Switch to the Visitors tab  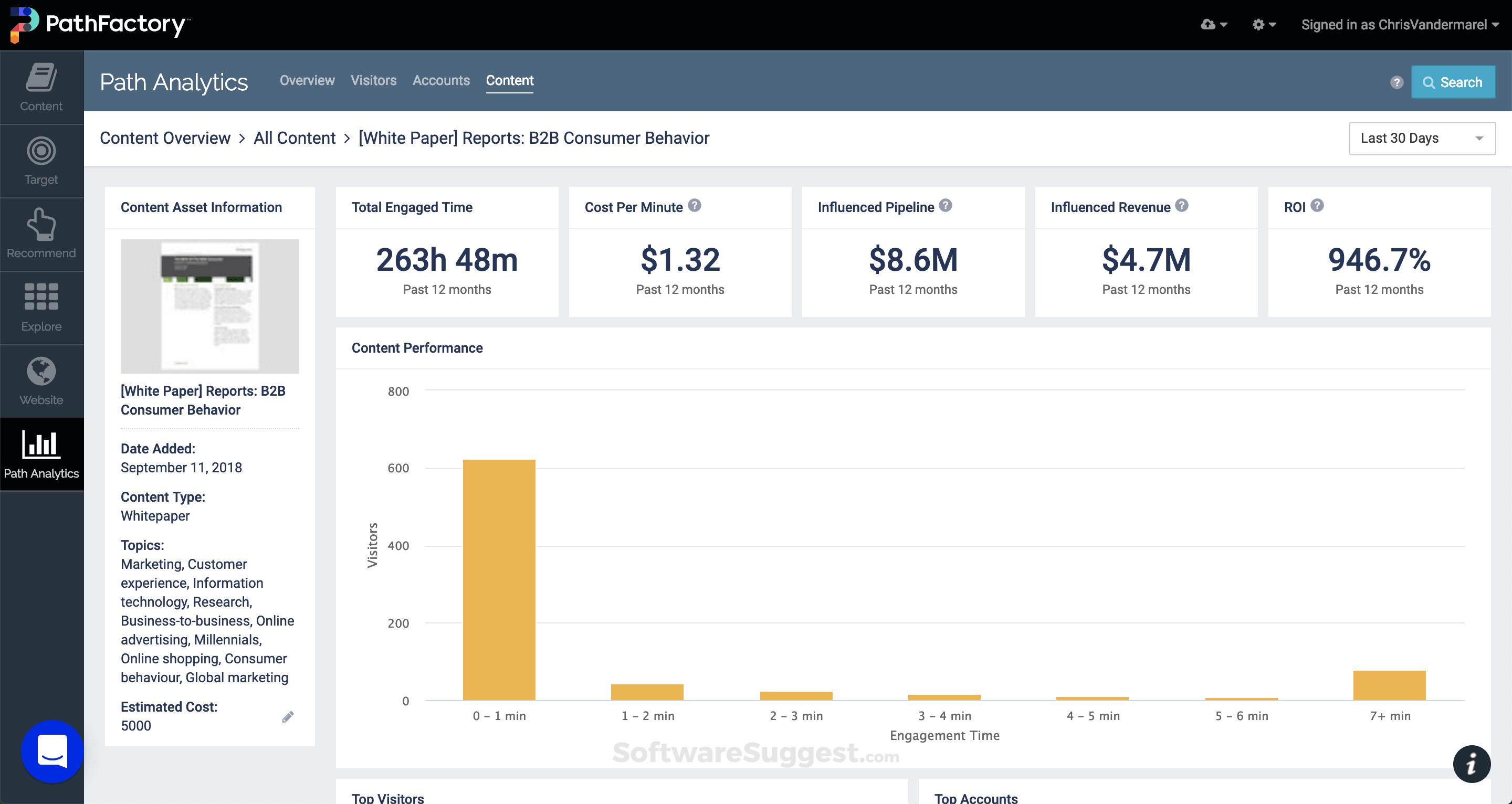[374, 80]
